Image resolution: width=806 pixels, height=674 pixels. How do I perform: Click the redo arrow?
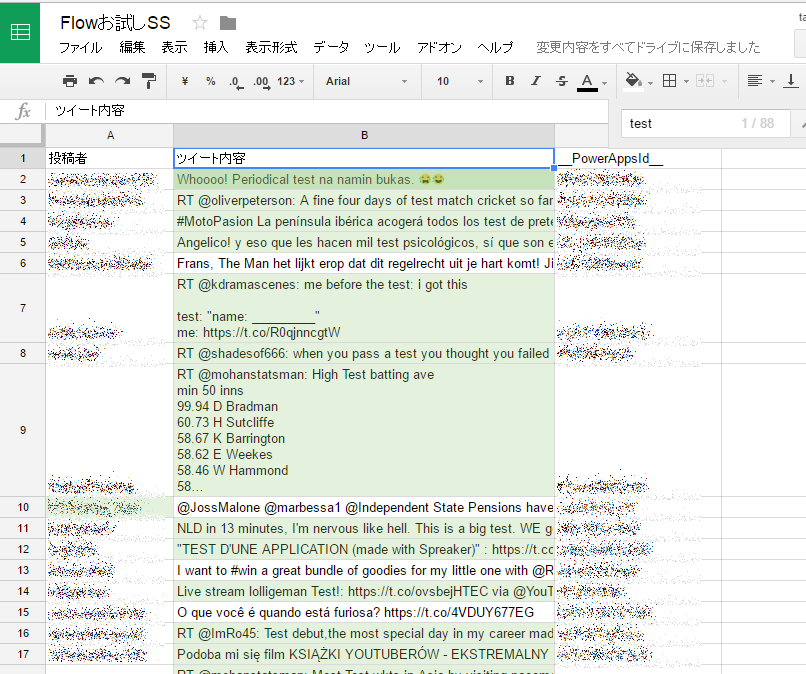122,81
